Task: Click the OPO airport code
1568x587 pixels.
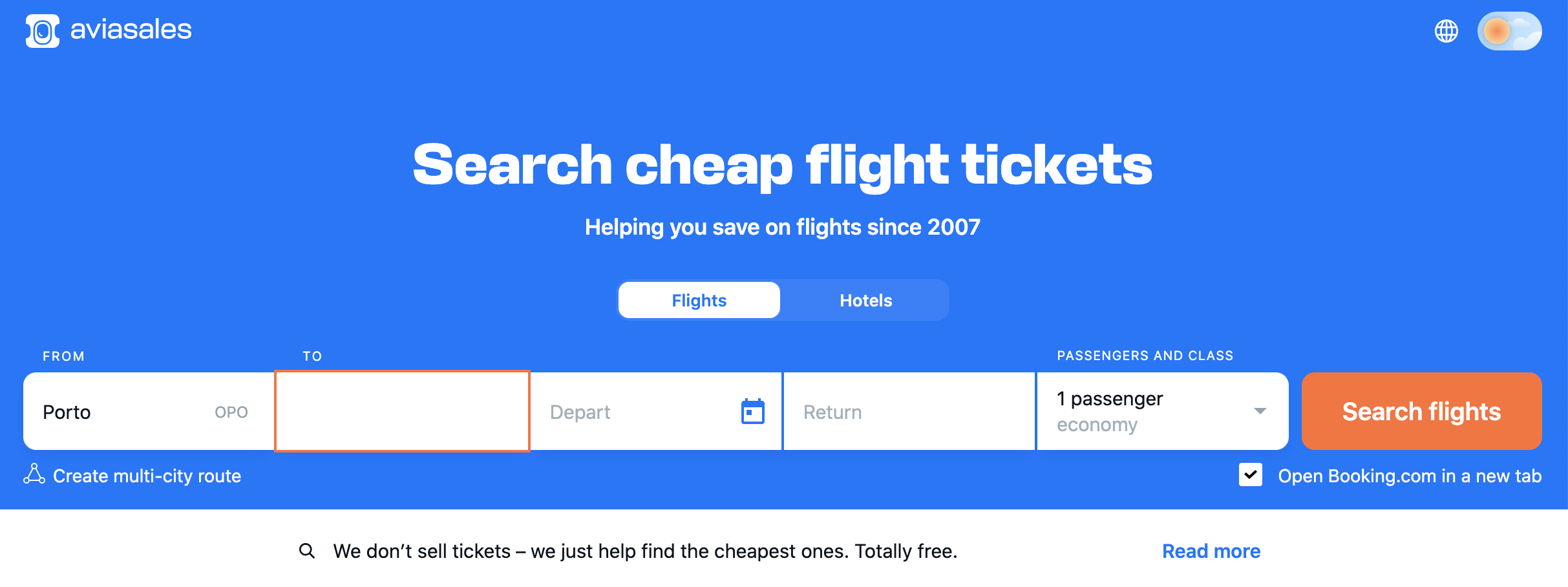Action: click(231, 412)
